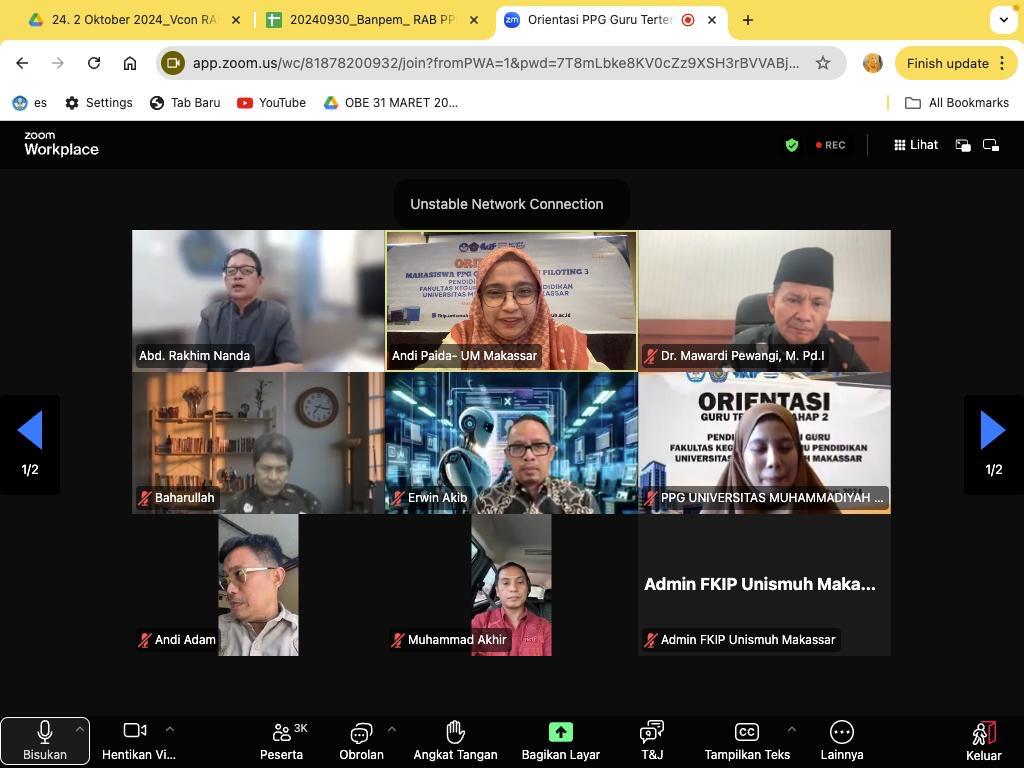The width and height of the screenshot is (1024, 768).
Task: Expand caption options caret beside Tampilkan Teks
Action: point(792,728)
